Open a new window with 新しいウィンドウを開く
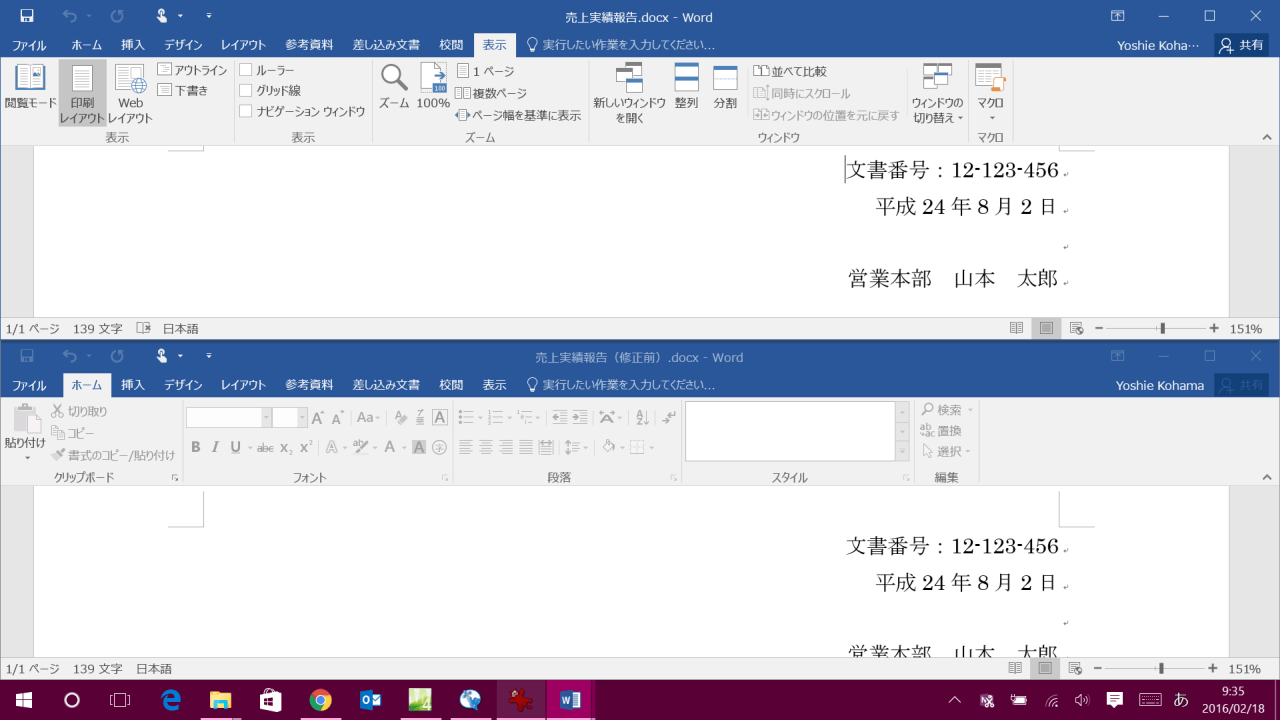The width and height of the screenshot is (1280, 720). click(x=629, y=94)
